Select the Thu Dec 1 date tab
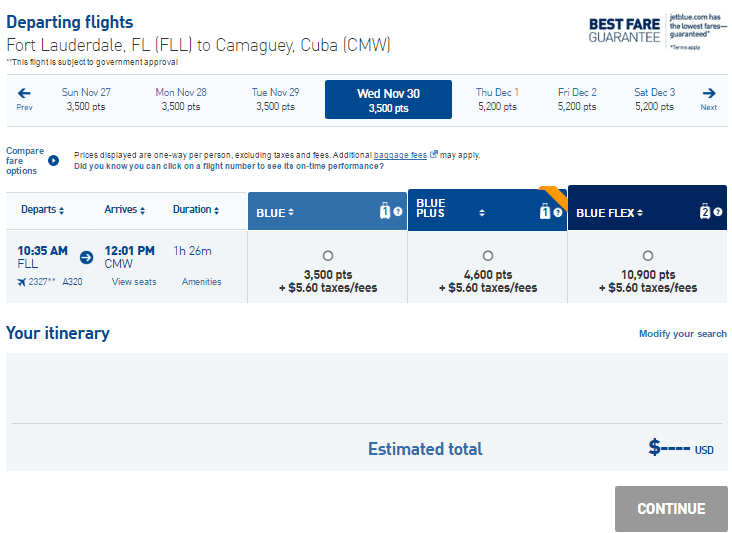 (x=498, y=99)
